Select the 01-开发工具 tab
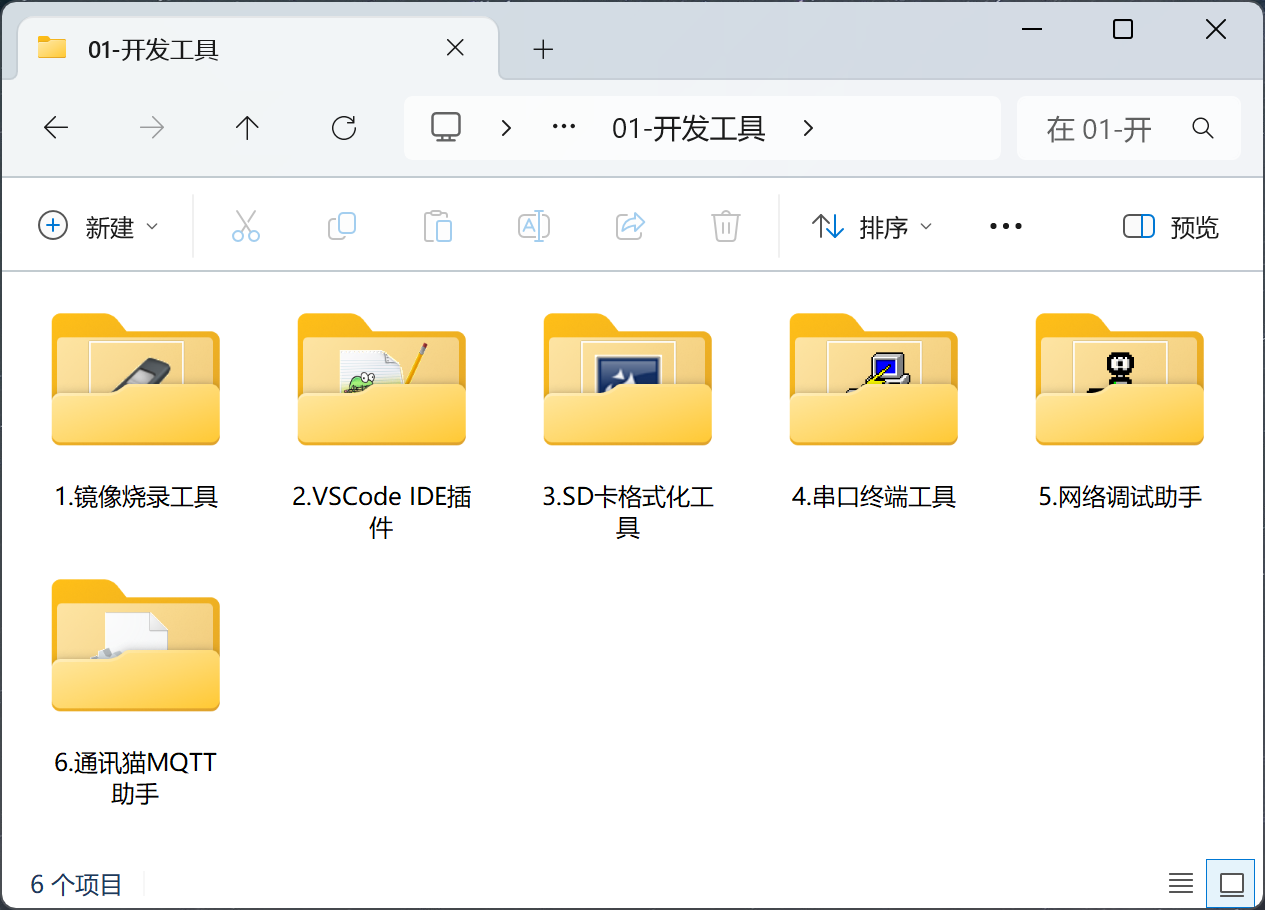Screen dimensions: 1265x910 [258, 48]
